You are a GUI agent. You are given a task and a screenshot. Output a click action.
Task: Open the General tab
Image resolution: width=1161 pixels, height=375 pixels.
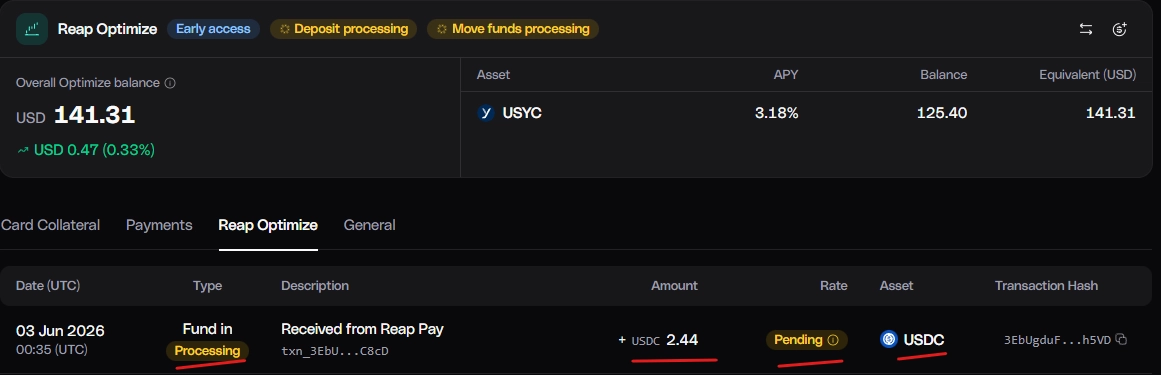[369, 225]
